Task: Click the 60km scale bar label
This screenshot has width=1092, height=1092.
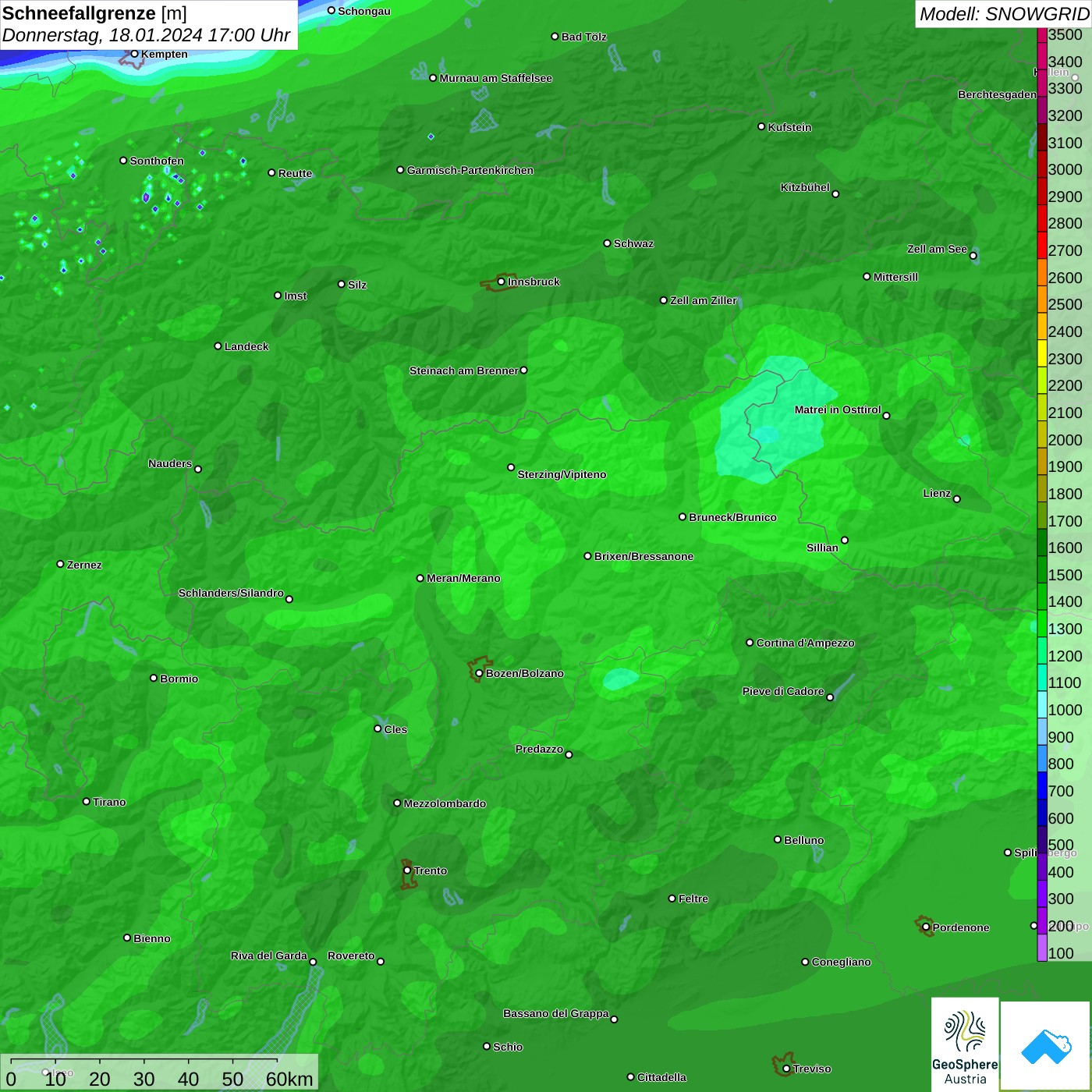Action: (289, 1079)
